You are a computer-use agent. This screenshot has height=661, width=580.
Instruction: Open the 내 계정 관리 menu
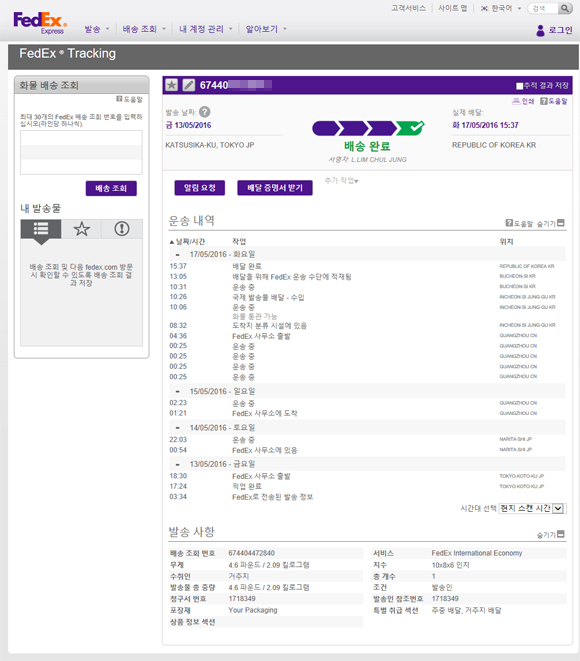(x=206, y=29)
